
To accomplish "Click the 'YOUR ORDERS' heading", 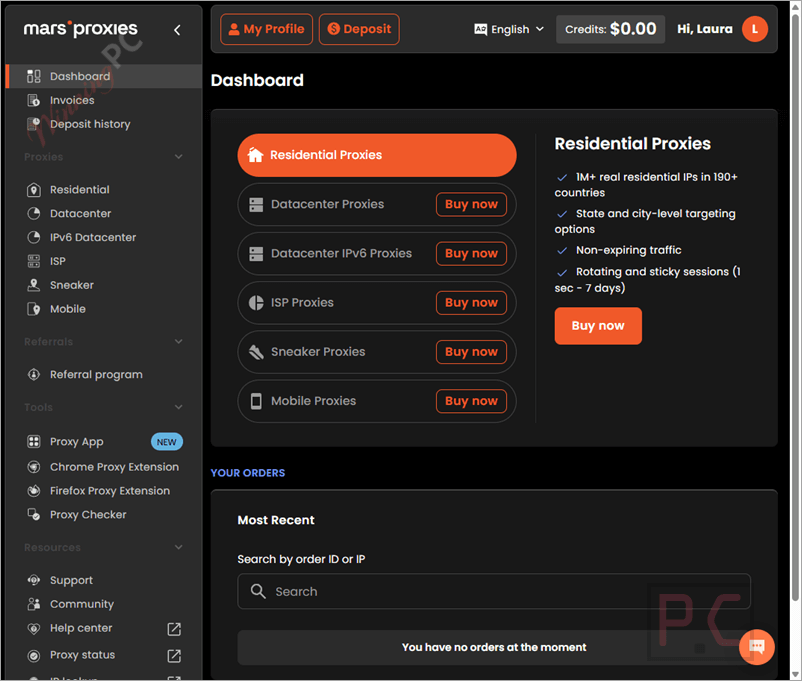I will coord(248,473).
